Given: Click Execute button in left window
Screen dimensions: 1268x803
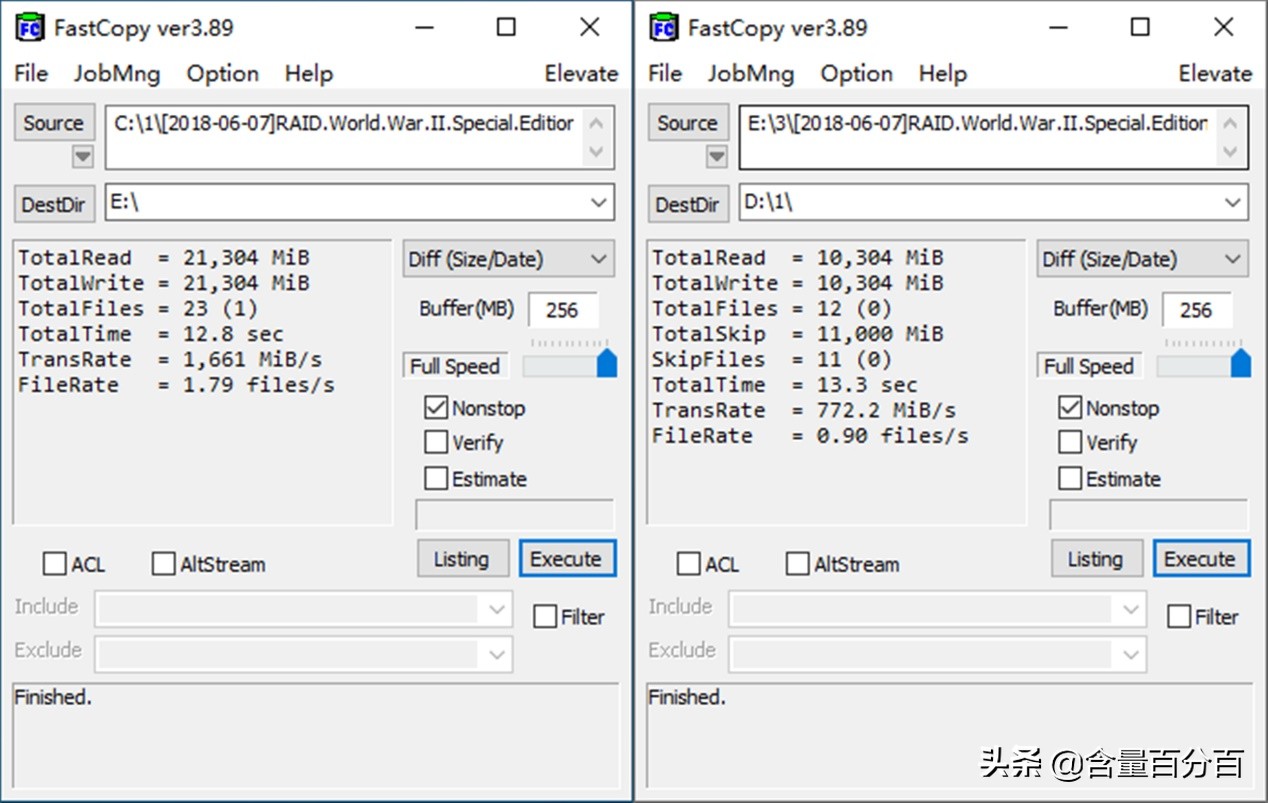Looking at the screenshot, I should tap(567, 559).
